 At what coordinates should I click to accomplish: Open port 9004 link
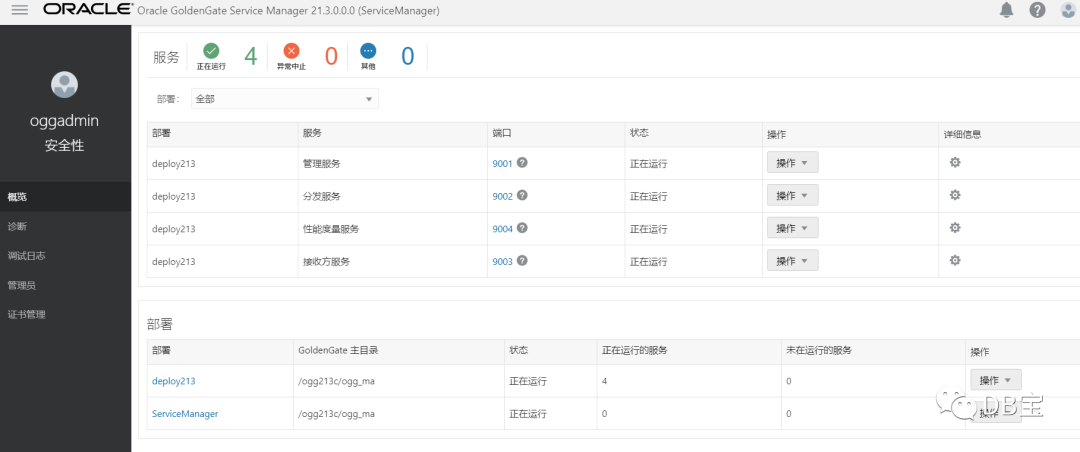[502, 229]
